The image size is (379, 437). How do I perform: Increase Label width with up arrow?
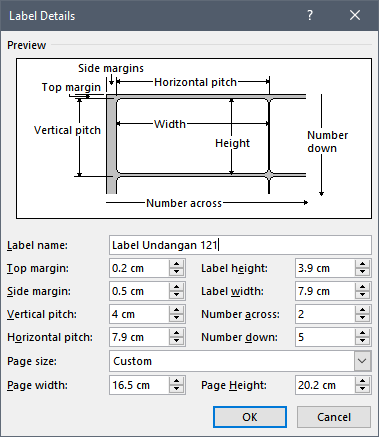(363, 287)
